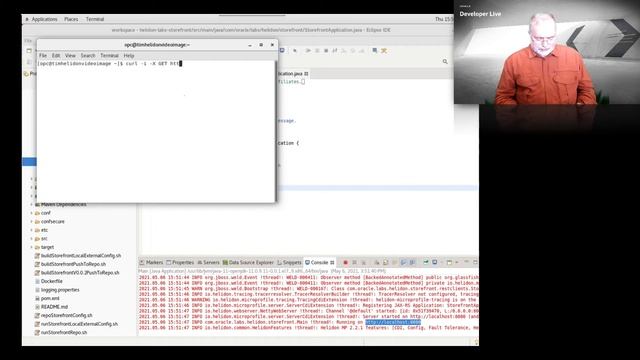Click the Open Console icon in Console toolbar
Viewport: 640px width, 360px height.
[x=449, y=262]
